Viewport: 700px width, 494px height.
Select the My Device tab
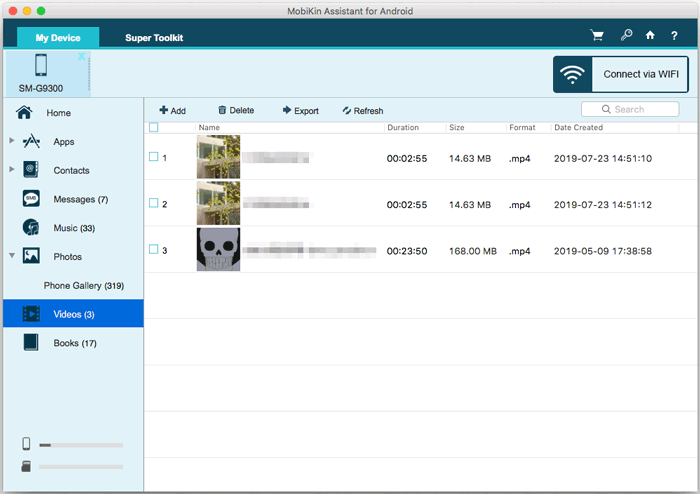pyautogui.click(x=58, y=38)
